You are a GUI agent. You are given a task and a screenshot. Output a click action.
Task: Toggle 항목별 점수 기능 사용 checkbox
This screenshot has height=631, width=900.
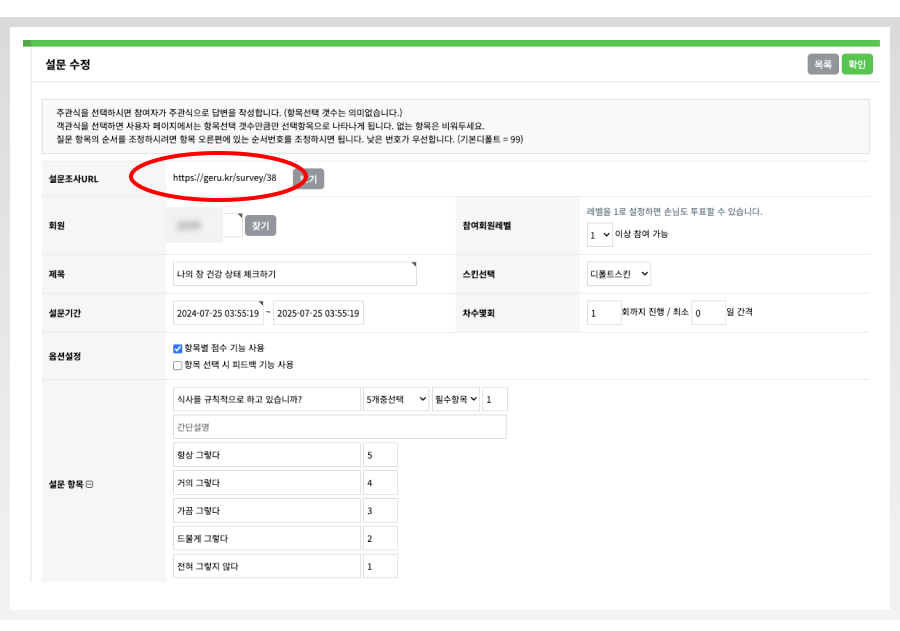(x=178, y=348)
